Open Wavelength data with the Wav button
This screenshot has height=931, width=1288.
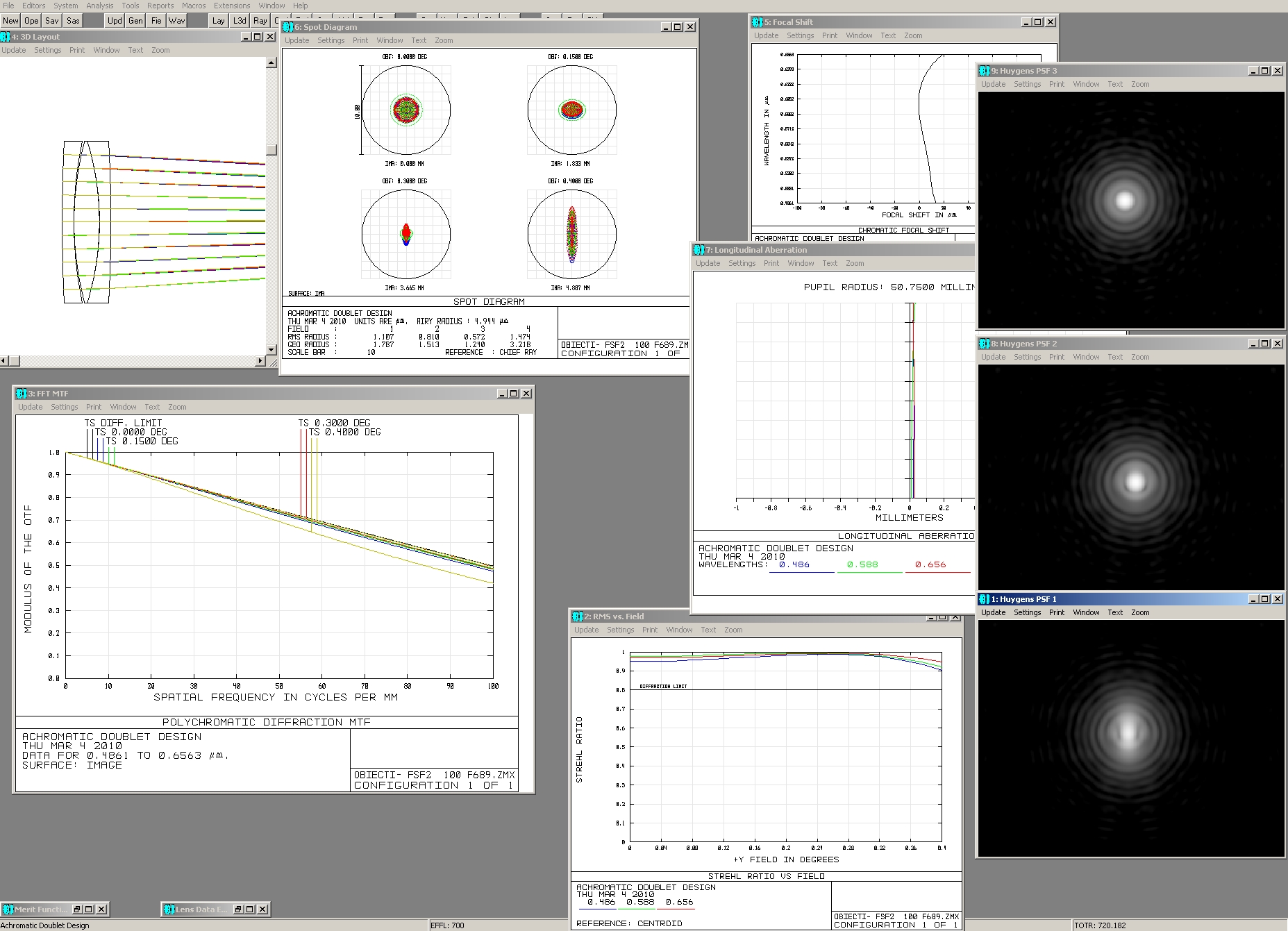coord(177,20)
